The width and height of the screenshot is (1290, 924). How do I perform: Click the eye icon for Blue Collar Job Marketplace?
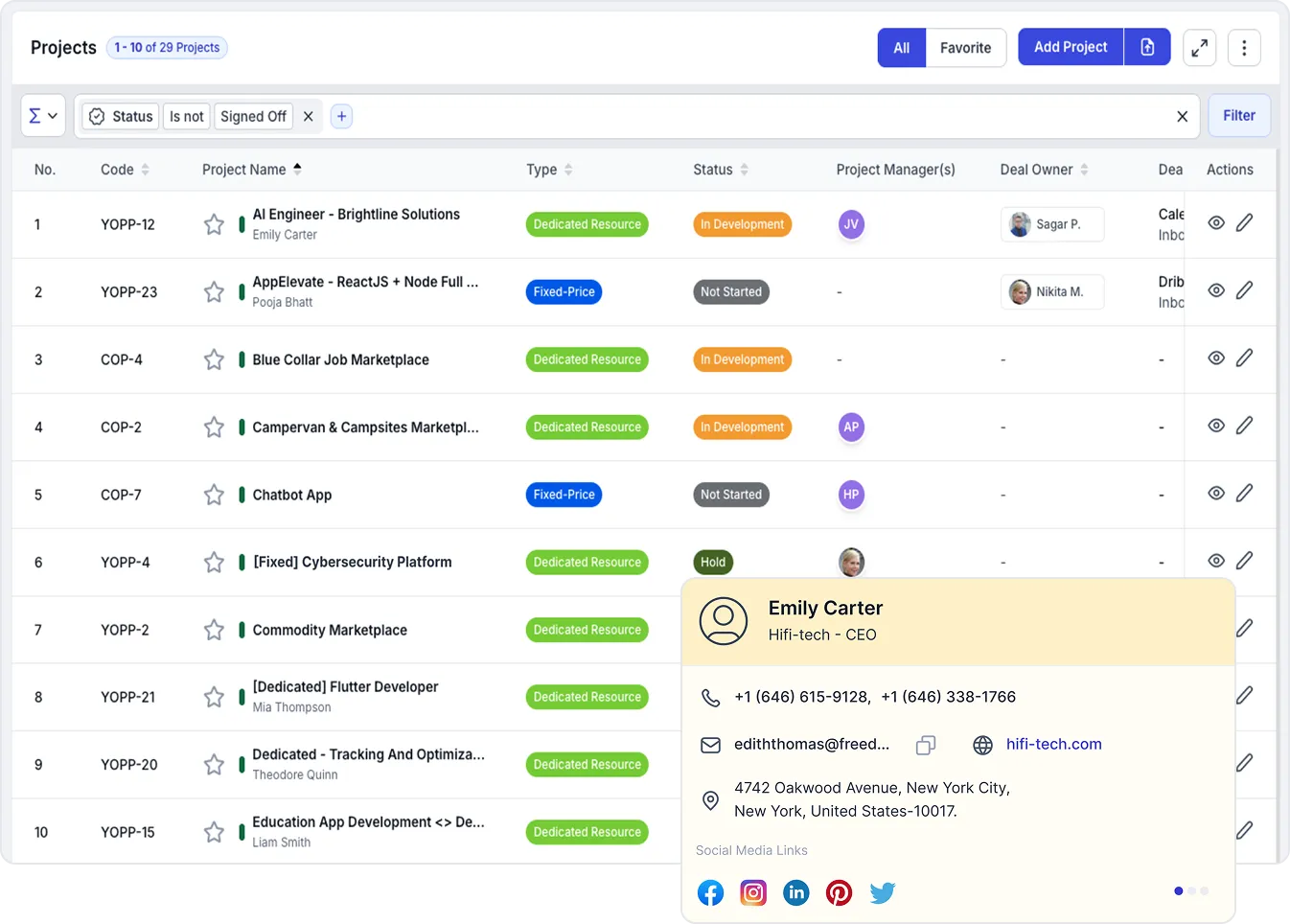(x=1216, y=357)
